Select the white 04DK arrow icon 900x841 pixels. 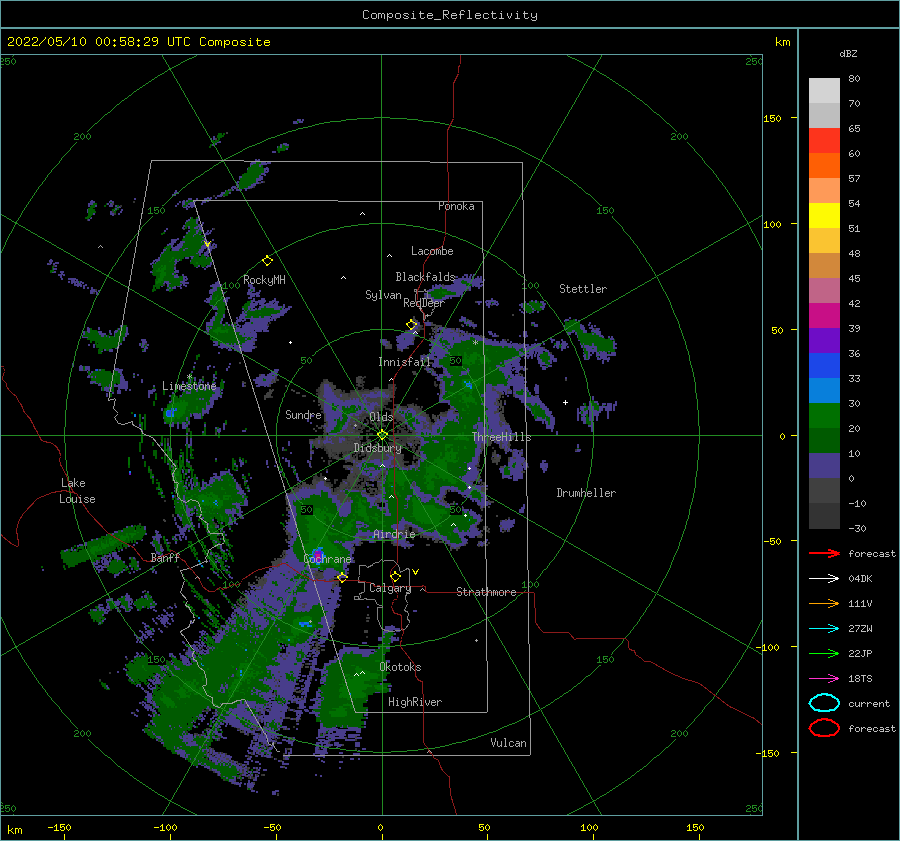click(x=824, y=579)
